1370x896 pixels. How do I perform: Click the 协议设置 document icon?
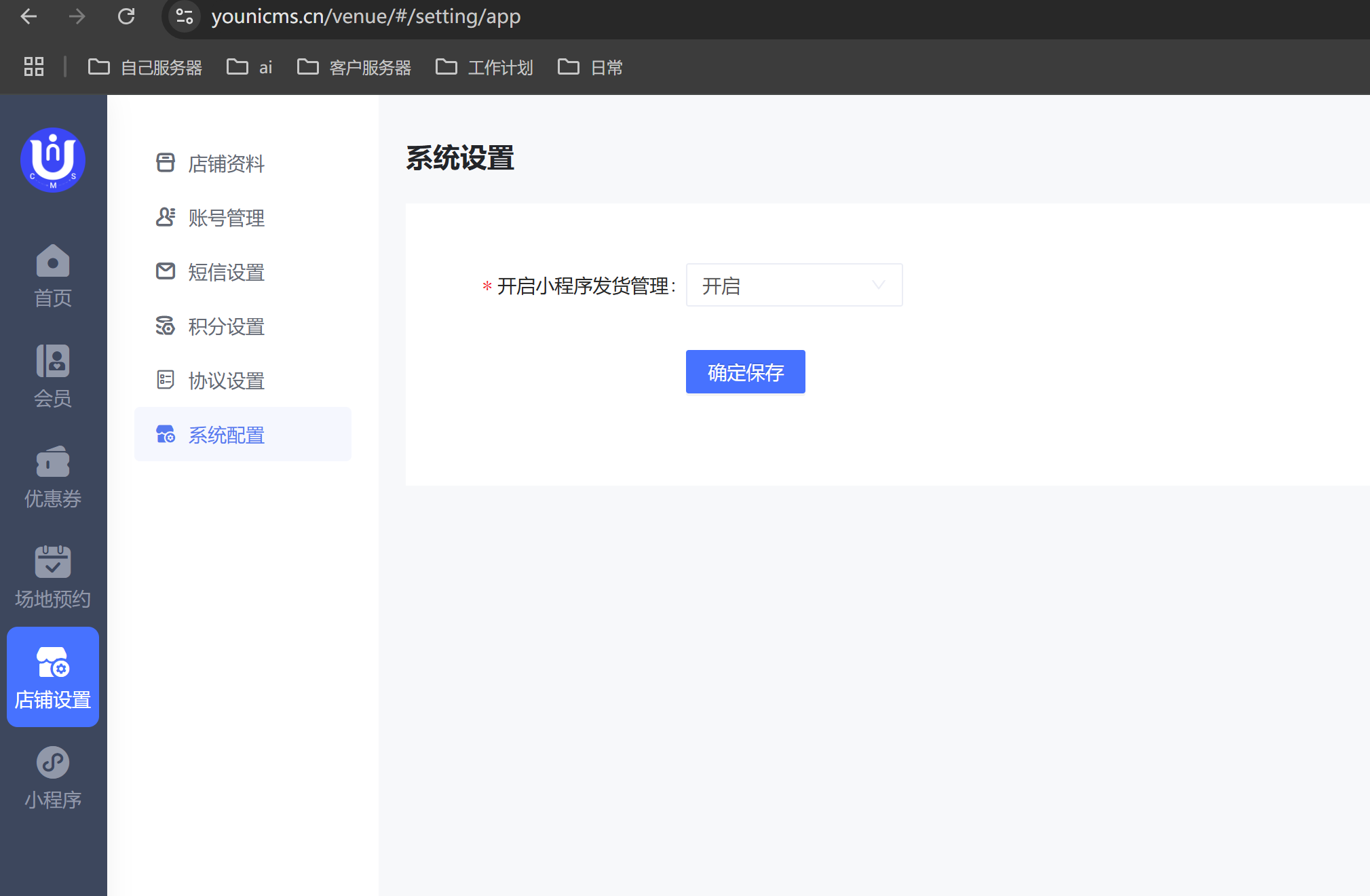click(x=166, y=380)
